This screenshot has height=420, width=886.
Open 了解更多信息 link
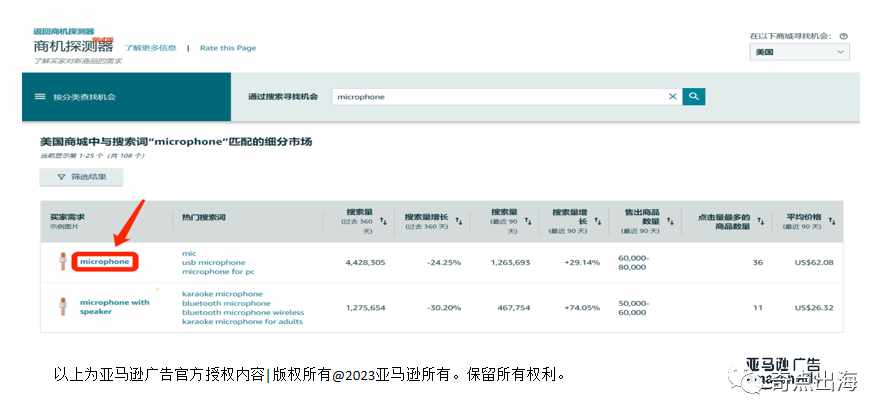151,48
